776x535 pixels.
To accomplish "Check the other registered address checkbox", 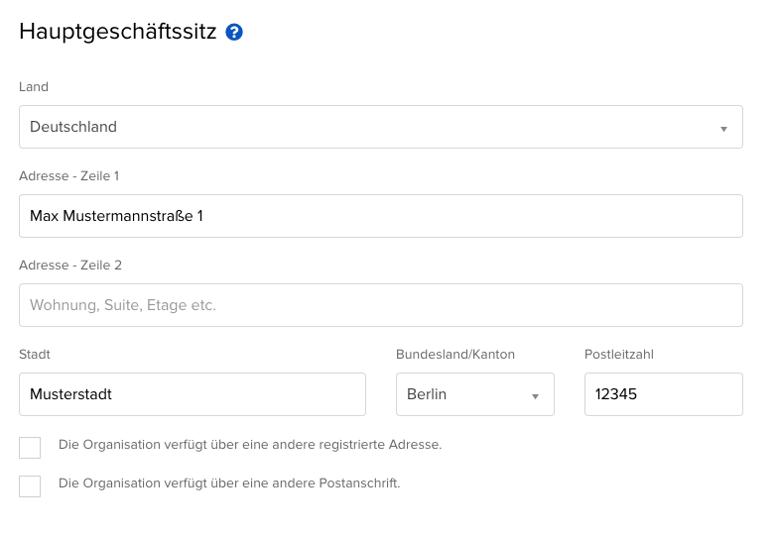I will pos(30,447).
